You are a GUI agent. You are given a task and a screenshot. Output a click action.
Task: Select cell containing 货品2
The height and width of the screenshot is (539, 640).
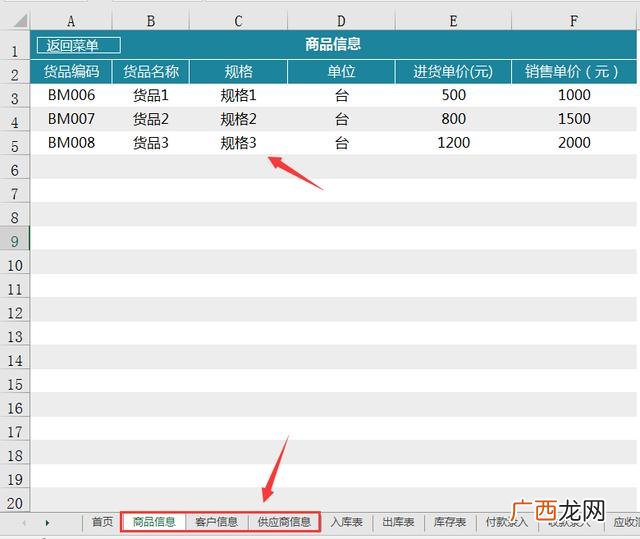tap(151, 119)
